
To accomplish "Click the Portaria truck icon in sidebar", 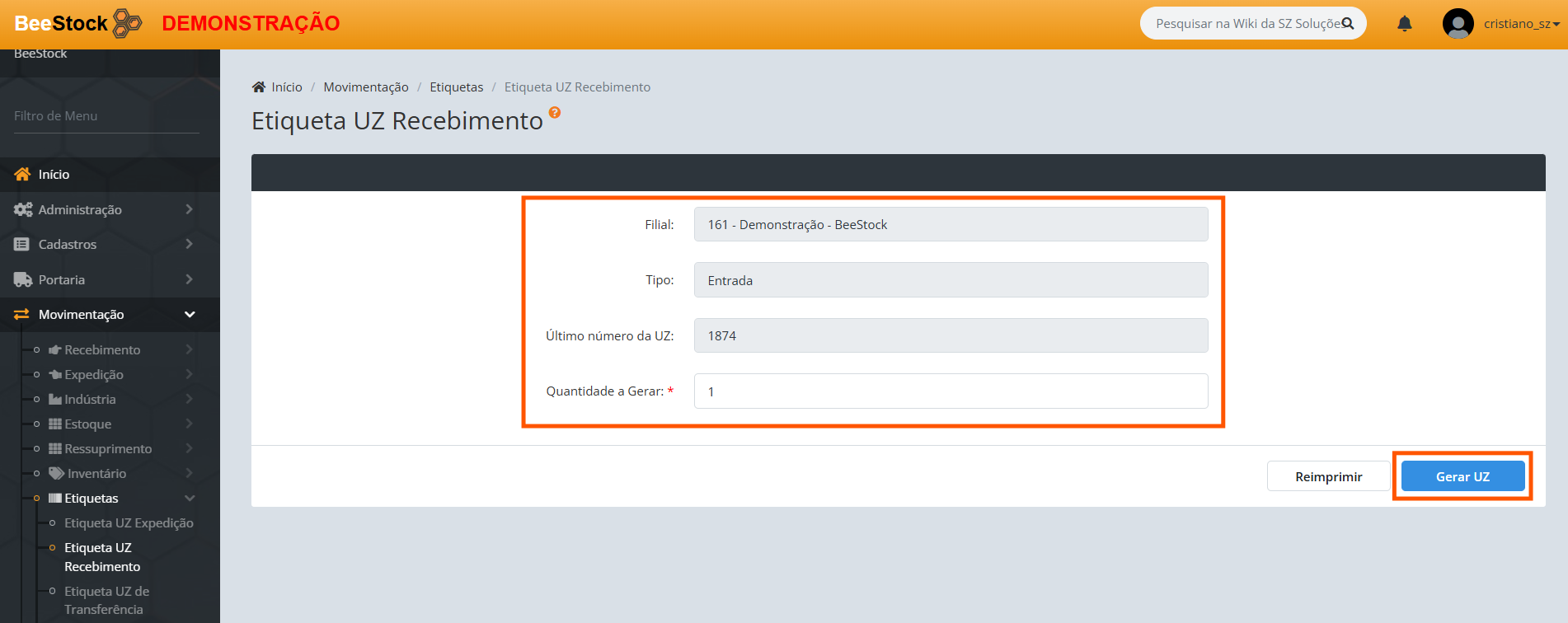I will 22,280.
